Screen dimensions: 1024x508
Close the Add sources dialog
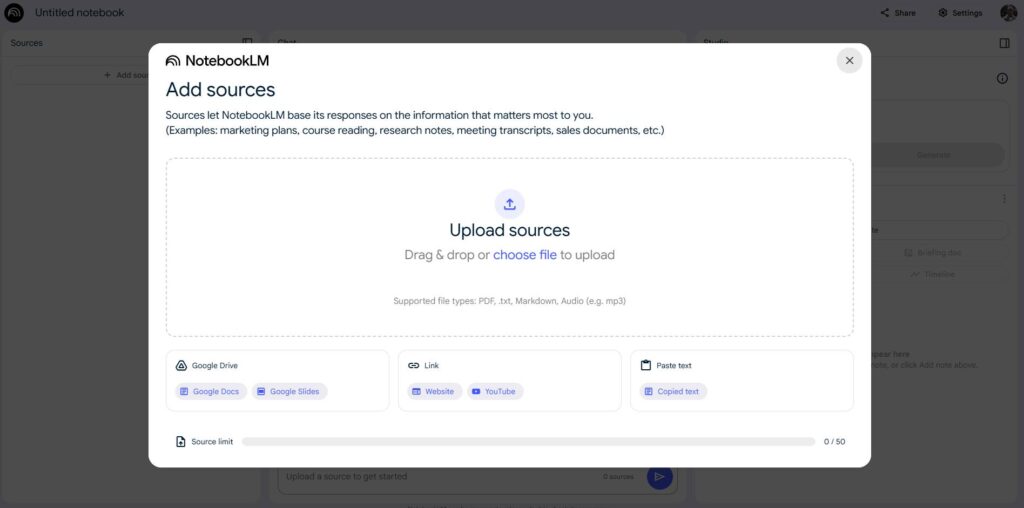(x=849, y=61)
